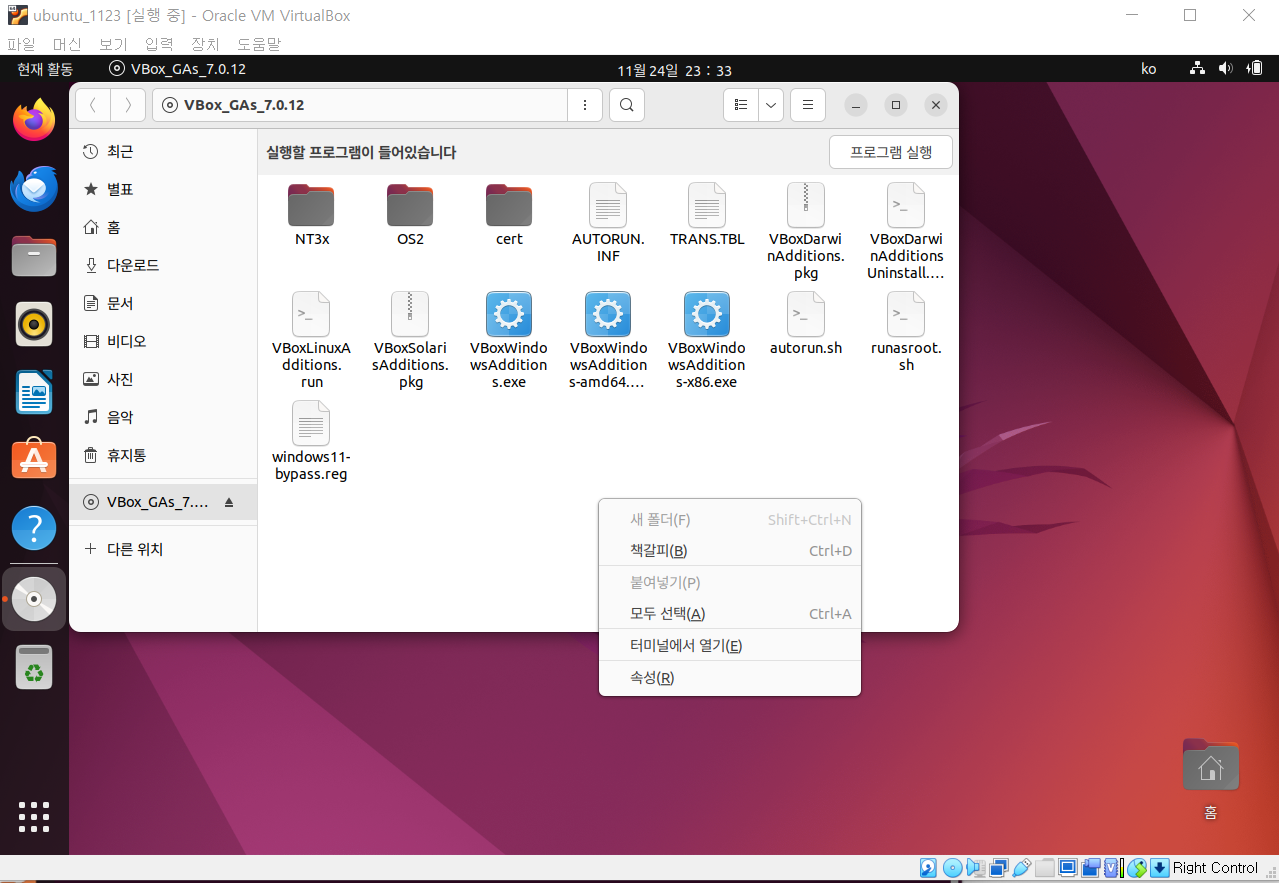Open view options dropdown arrow
The height and width of the screenshot is (883, 1279).
[771, 105]
